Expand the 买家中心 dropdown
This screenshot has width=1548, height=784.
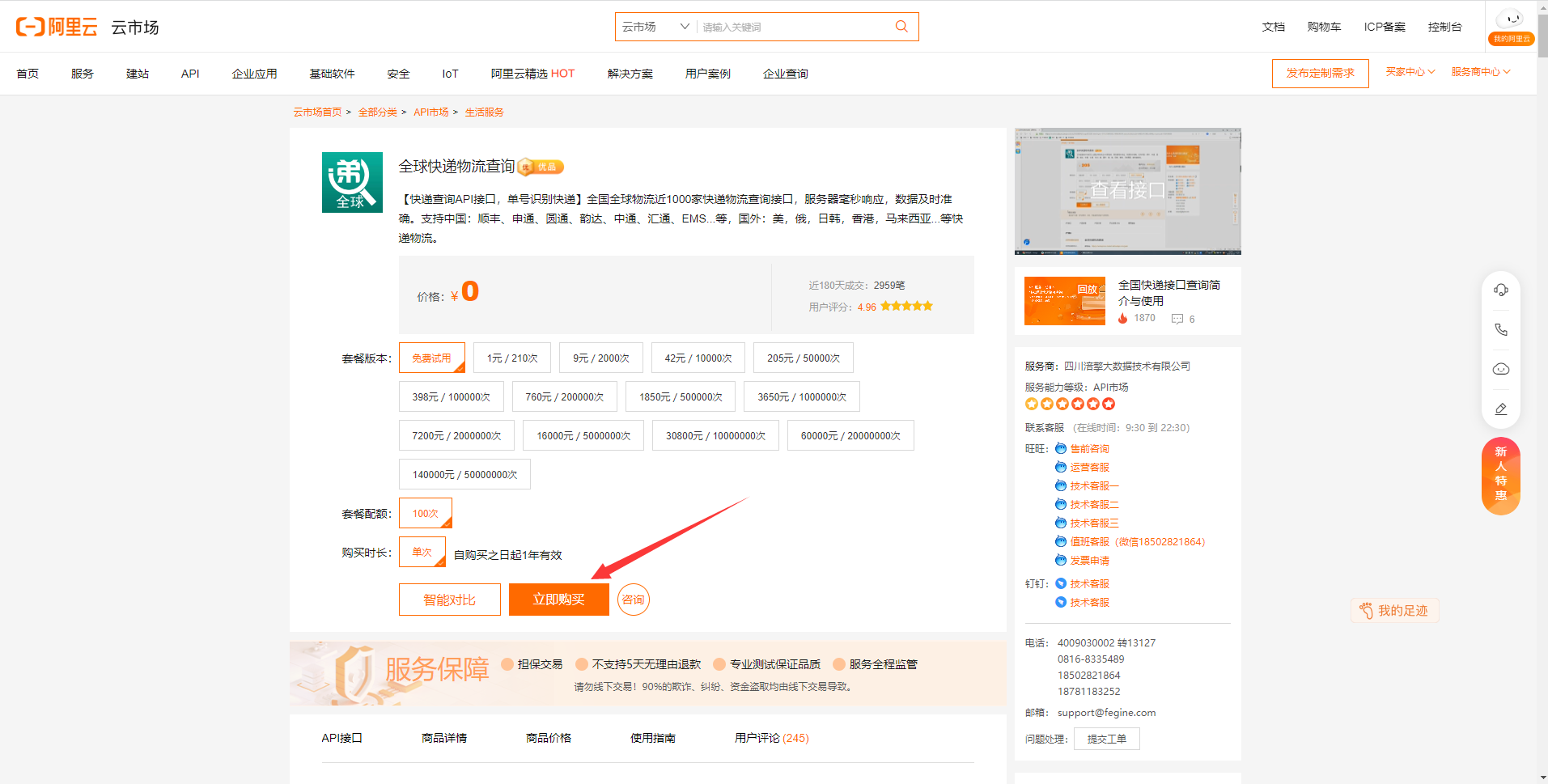tap(1410, 72)
